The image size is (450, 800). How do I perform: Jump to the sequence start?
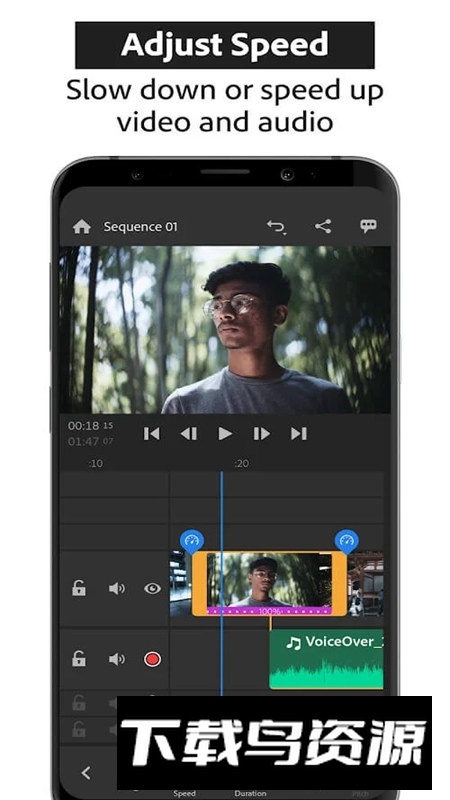152,434
